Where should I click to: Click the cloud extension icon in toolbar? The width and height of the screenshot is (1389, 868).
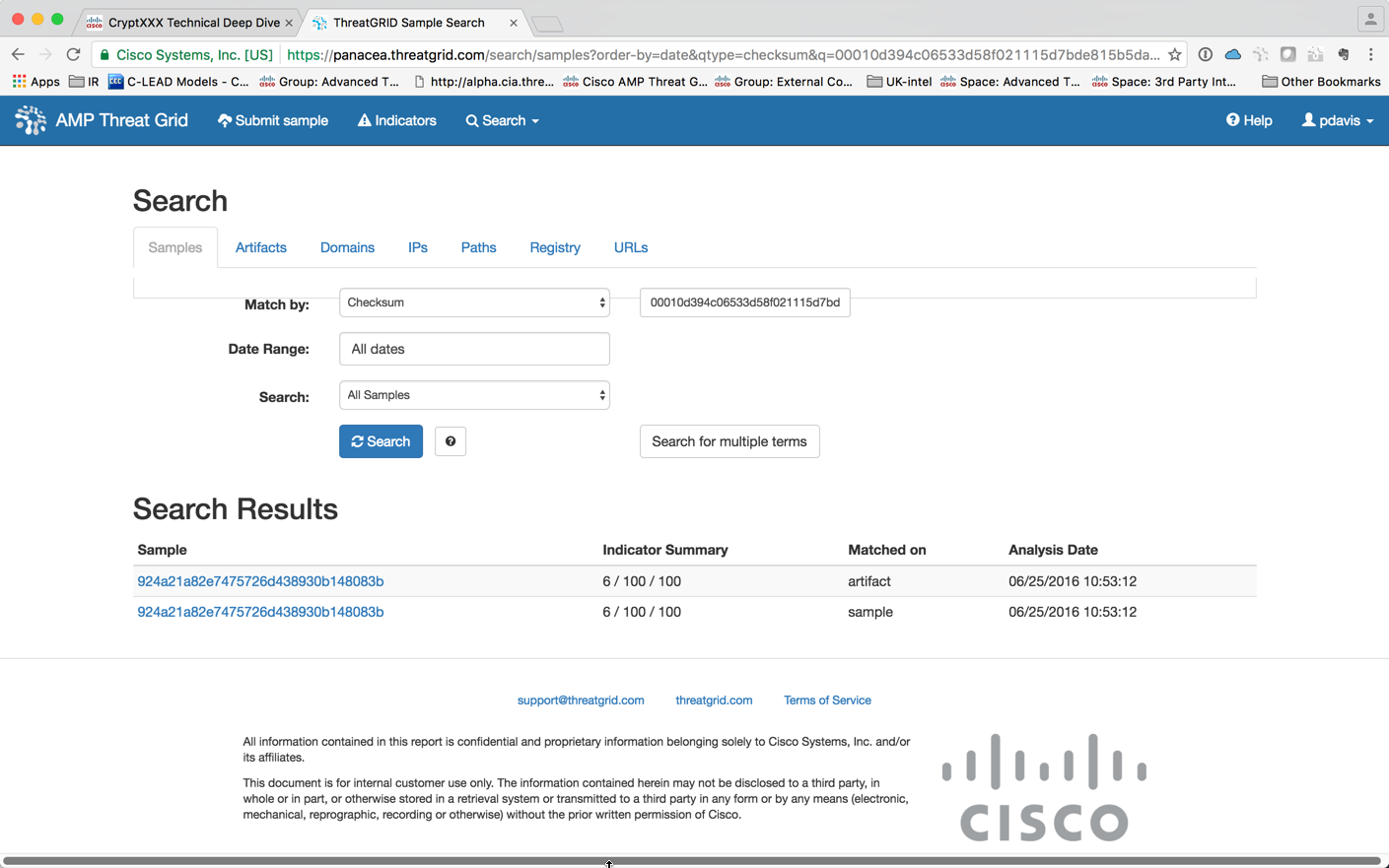click(x=1232, y=54)
